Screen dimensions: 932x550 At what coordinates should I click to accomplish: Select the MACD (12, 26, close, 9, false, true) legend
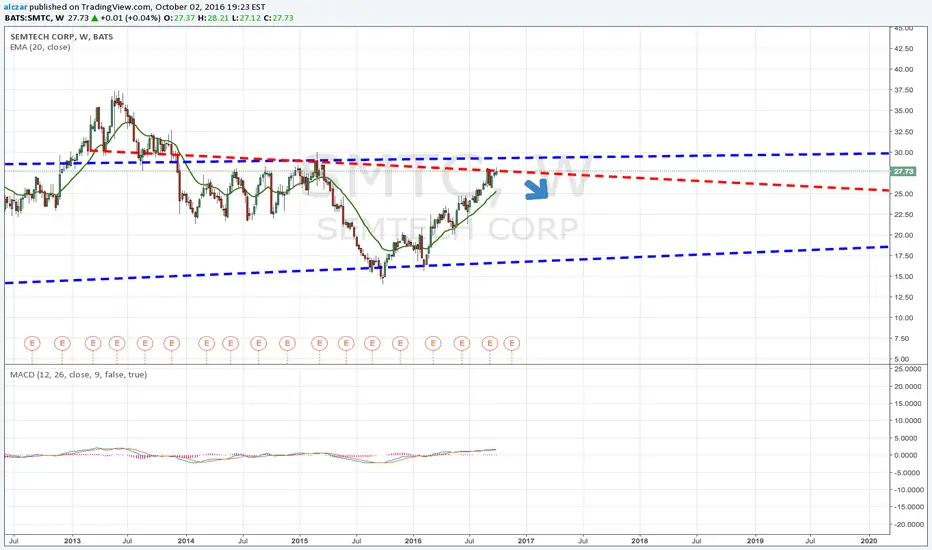(78, 375)
